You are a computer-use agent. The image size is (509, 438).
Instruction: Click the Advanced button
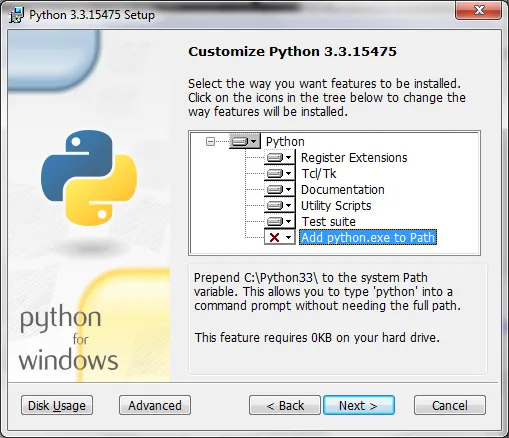pyautogui.click(x=155, y=405)
